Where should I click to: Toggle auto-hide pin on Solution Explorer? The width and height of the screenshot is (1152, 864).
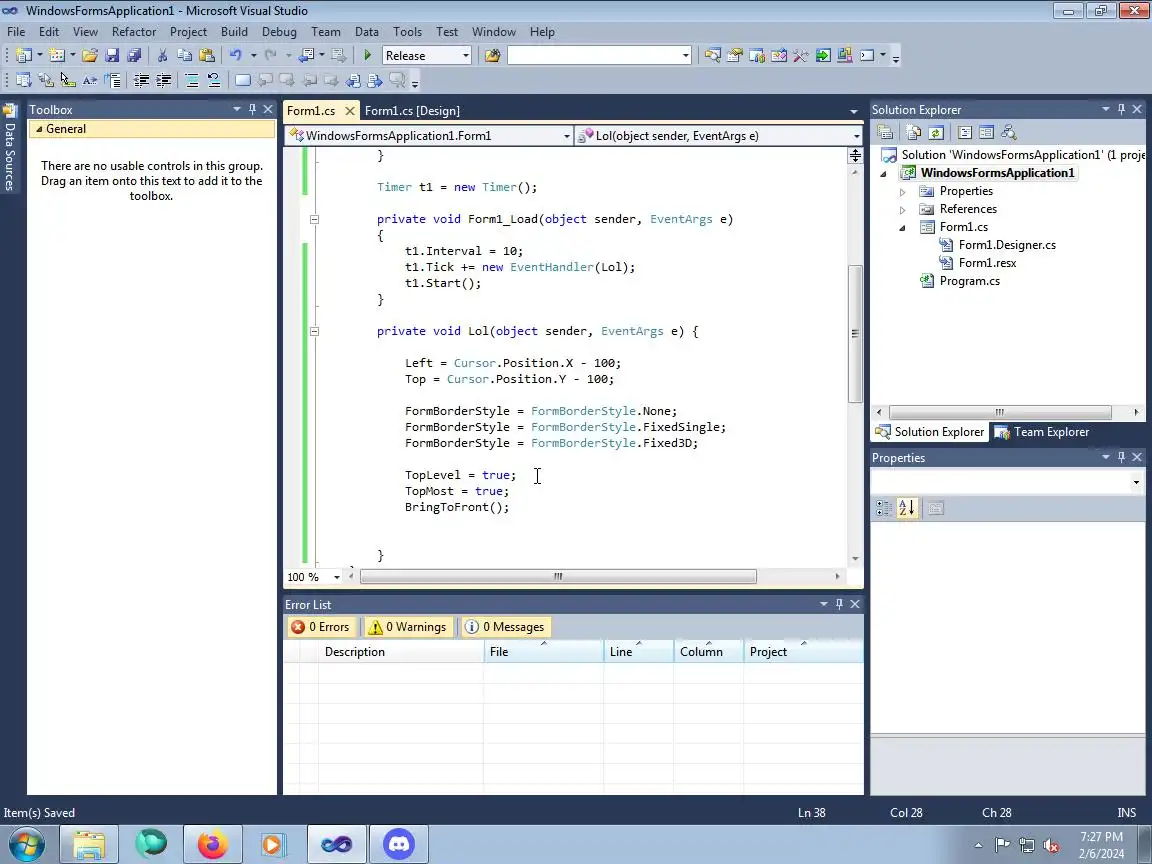point(1121,109)
